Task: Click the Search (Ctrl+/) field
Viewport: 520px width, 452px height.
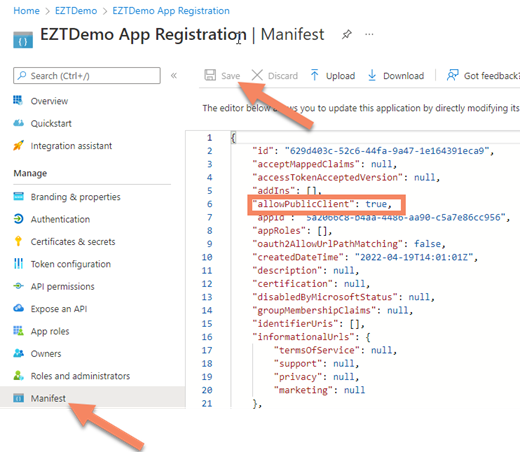Action: pyautogui.click(x=87, y=76)
